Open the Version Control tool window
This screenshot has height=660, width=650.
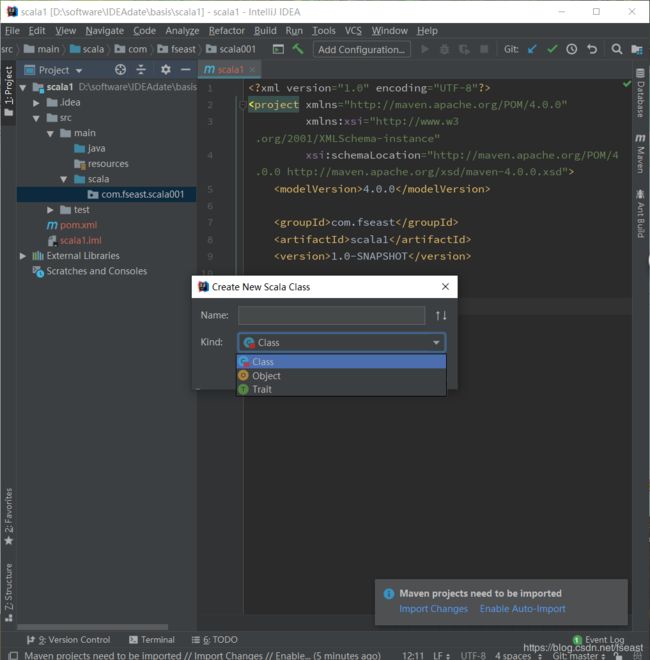(68, 640)
